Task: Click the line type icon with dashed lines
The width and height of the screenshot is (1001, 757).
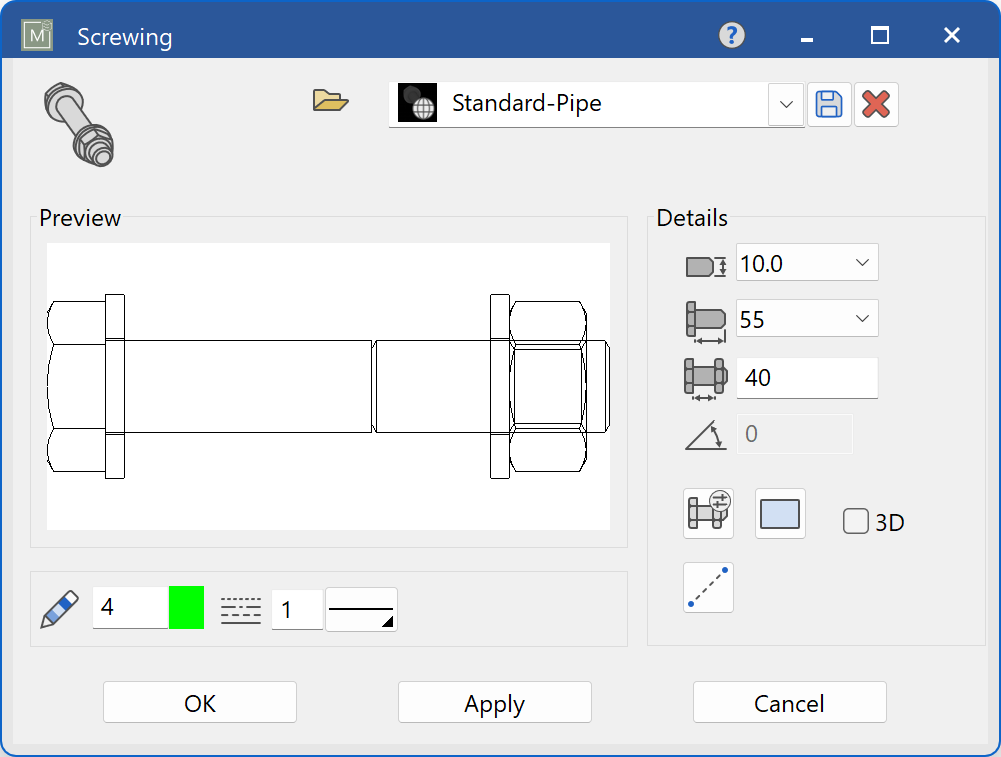Action: point(240,607)
